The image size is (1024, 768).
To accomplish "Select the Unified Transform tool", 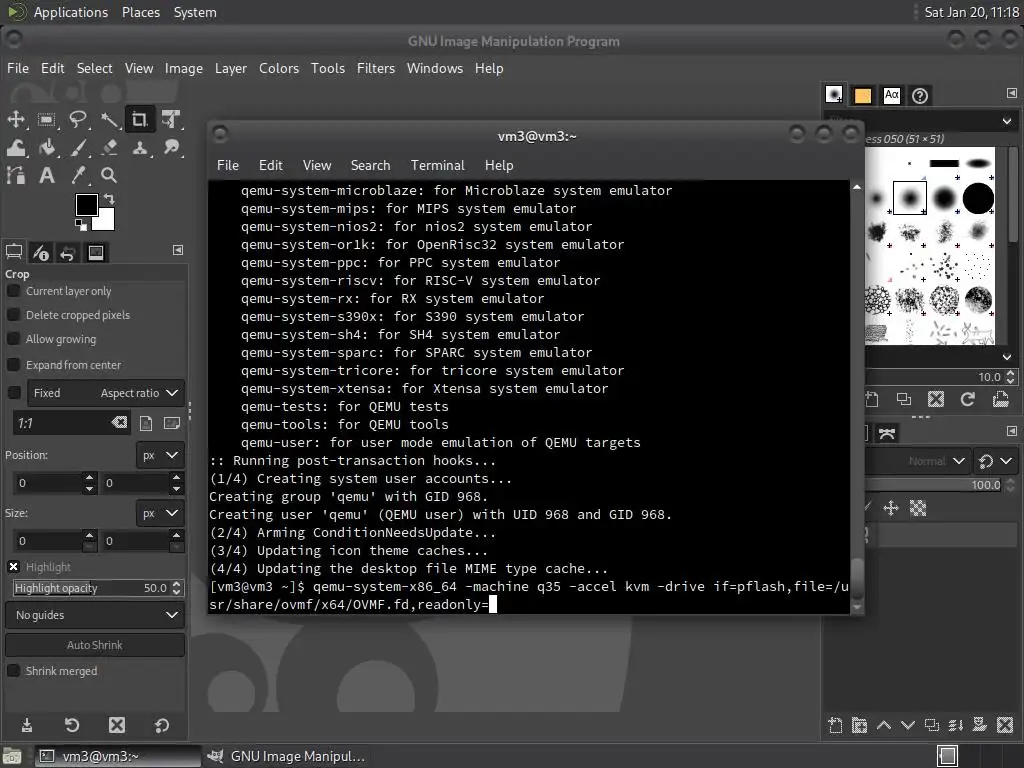I will [171, 120].
